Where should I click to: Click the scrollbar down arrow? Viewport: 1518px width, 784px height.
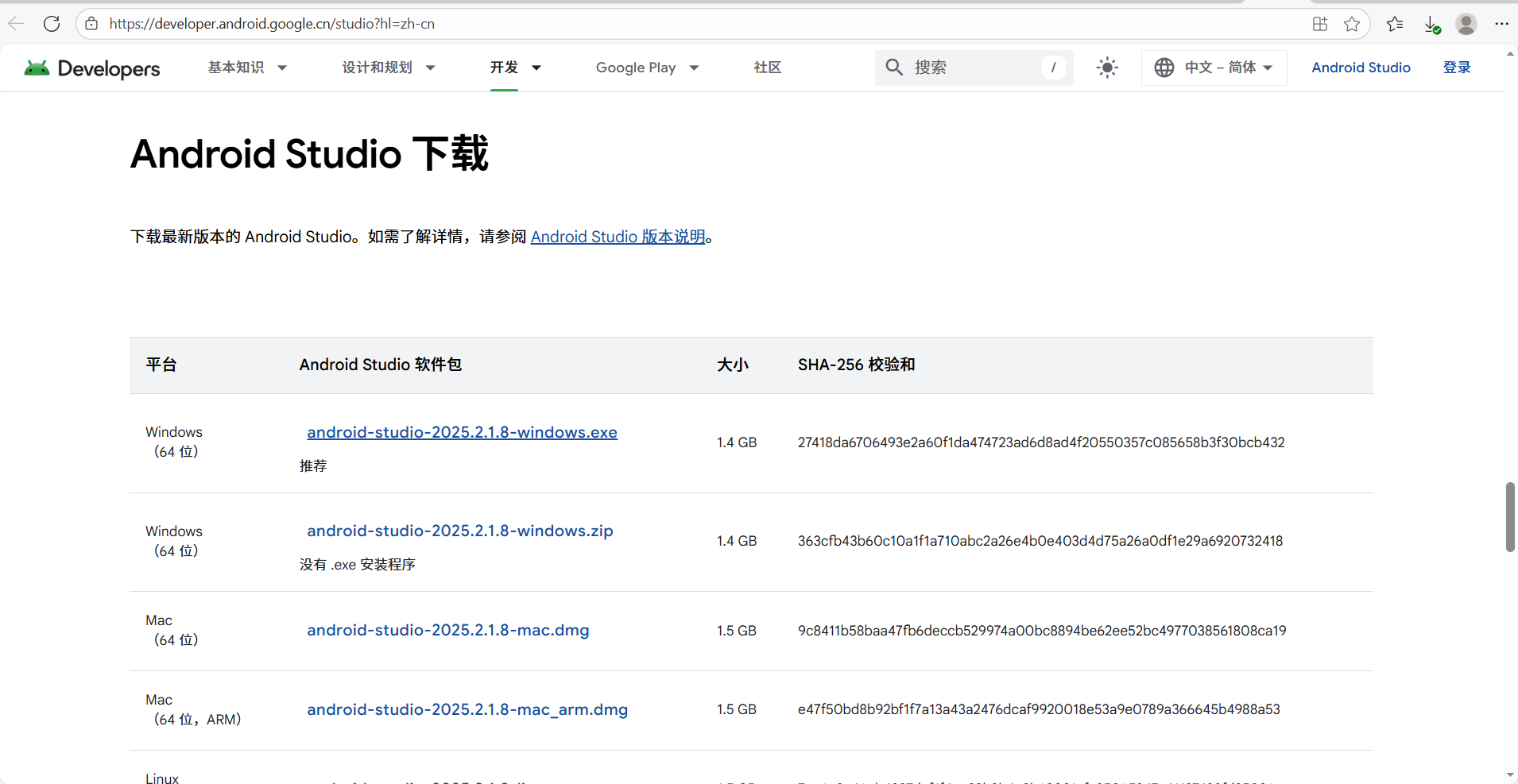tap(1510, 774)
